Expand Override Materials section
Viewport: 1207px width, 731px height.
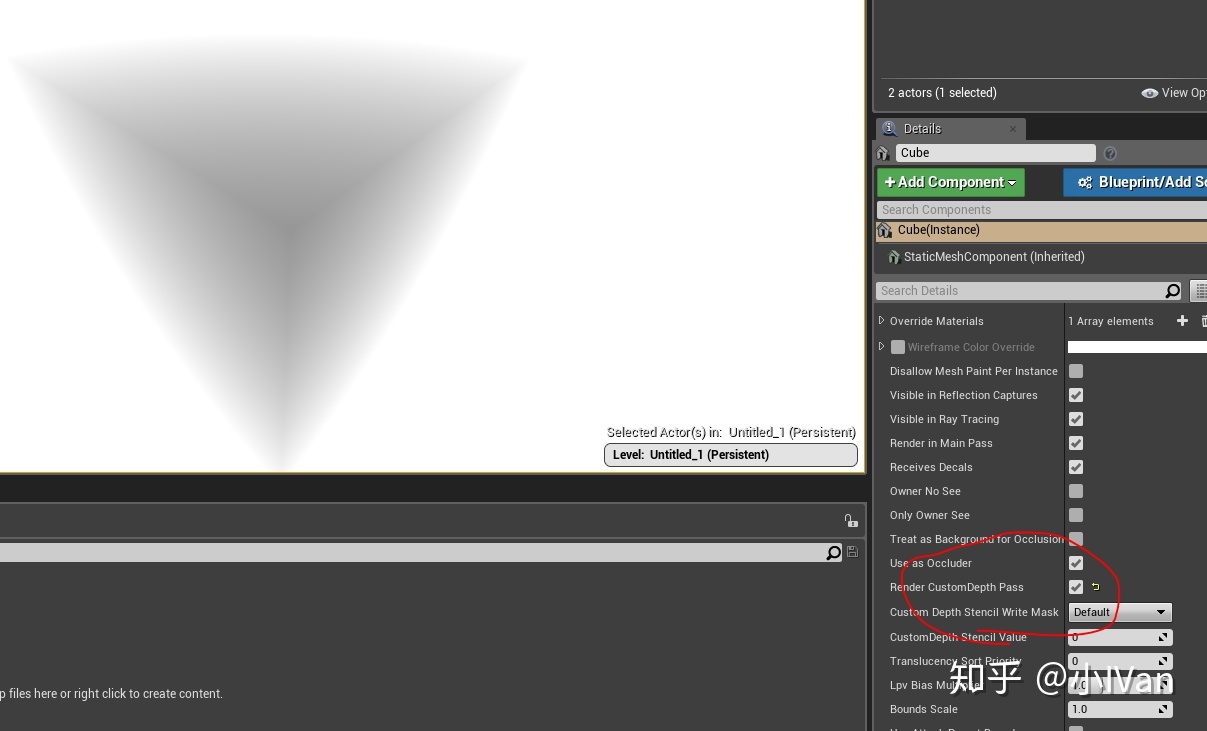(x=881, y=320)
